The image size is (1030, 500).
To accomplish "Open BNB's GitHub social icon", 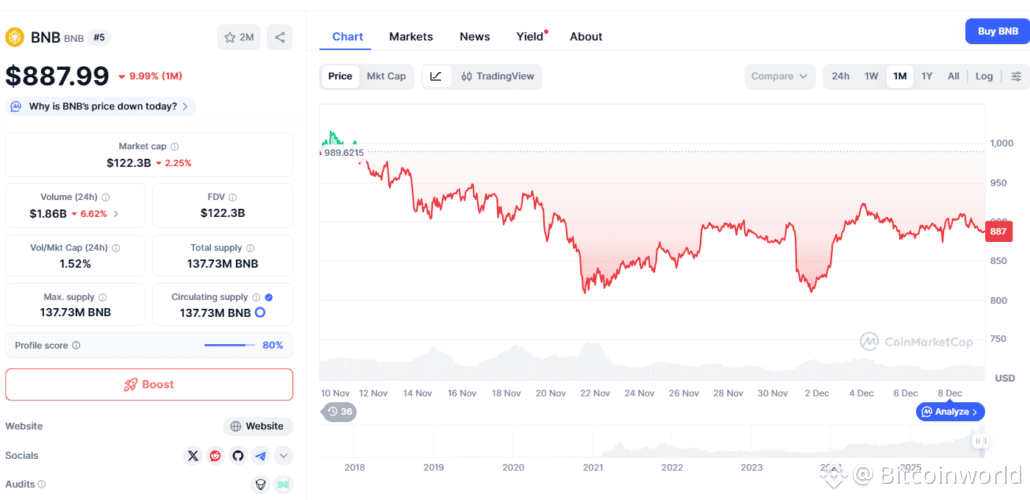I will pos(238,455).
